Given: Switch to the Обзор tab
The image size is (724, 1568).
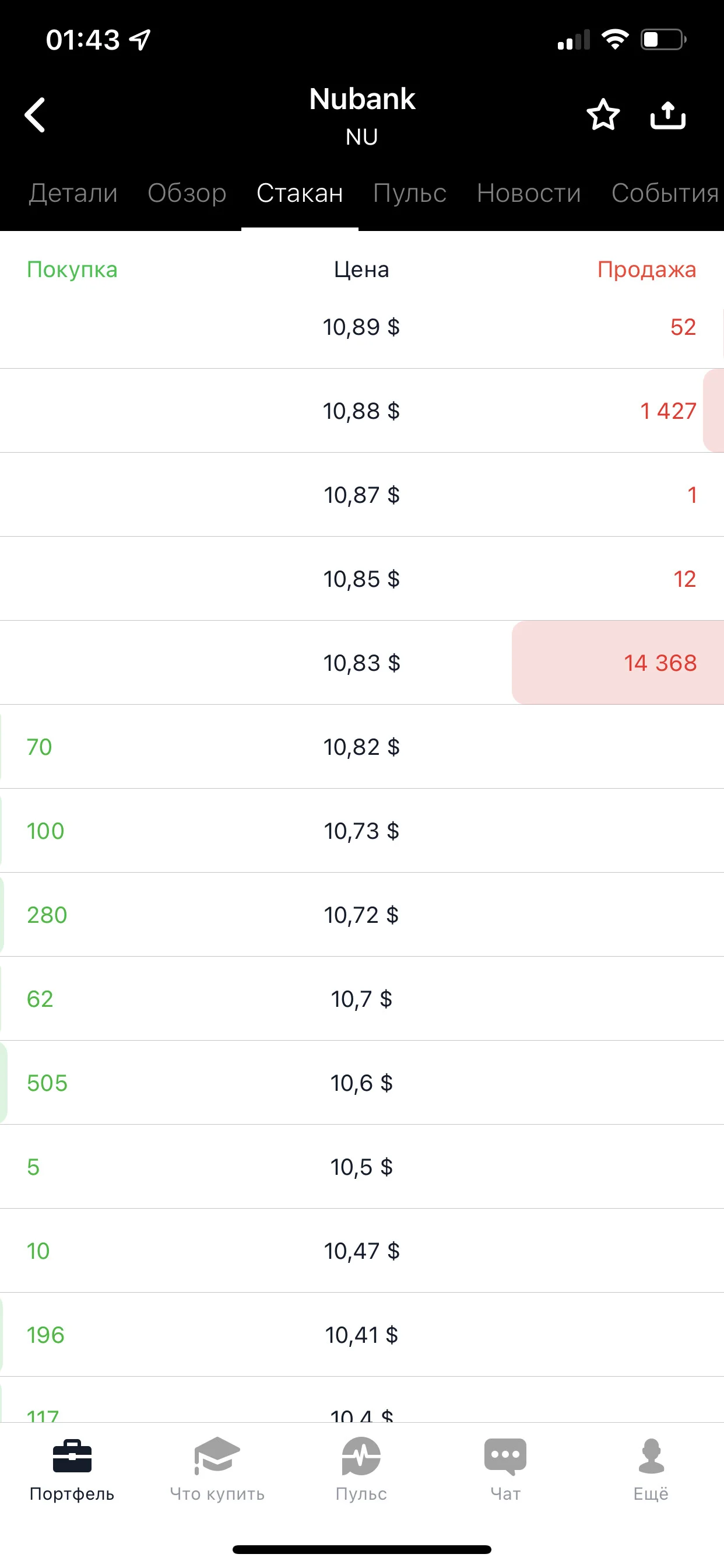Looking at the screenshot, I should pyautogui.click(x=187, y=193).
